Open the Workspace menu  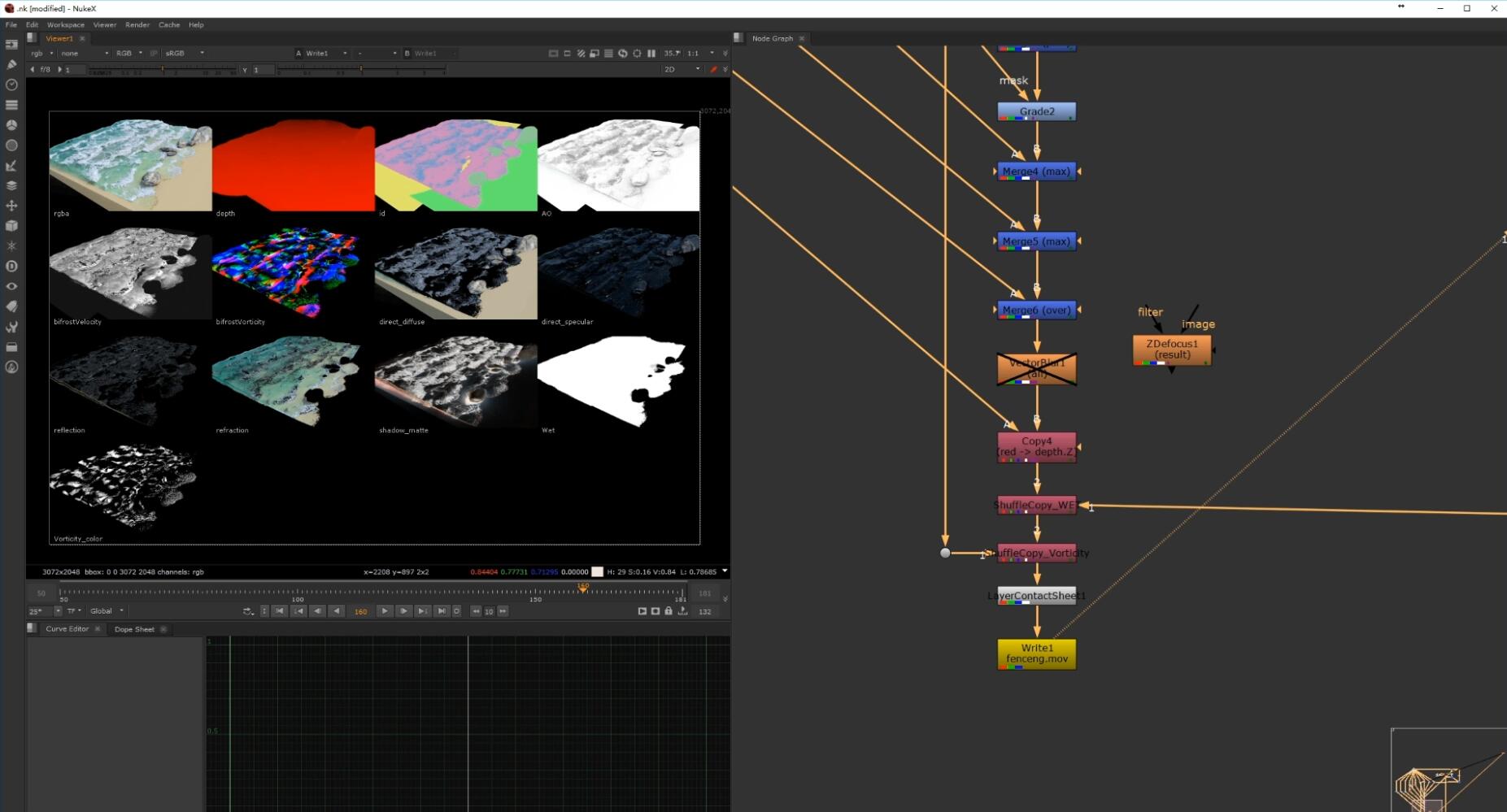tap(66, 24)
